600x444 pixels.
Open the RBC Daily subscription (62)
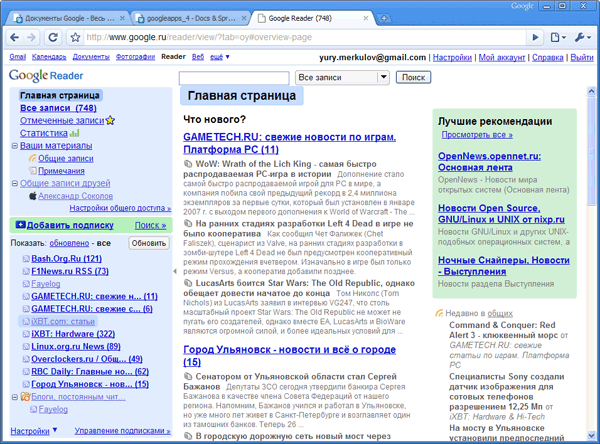90,372
